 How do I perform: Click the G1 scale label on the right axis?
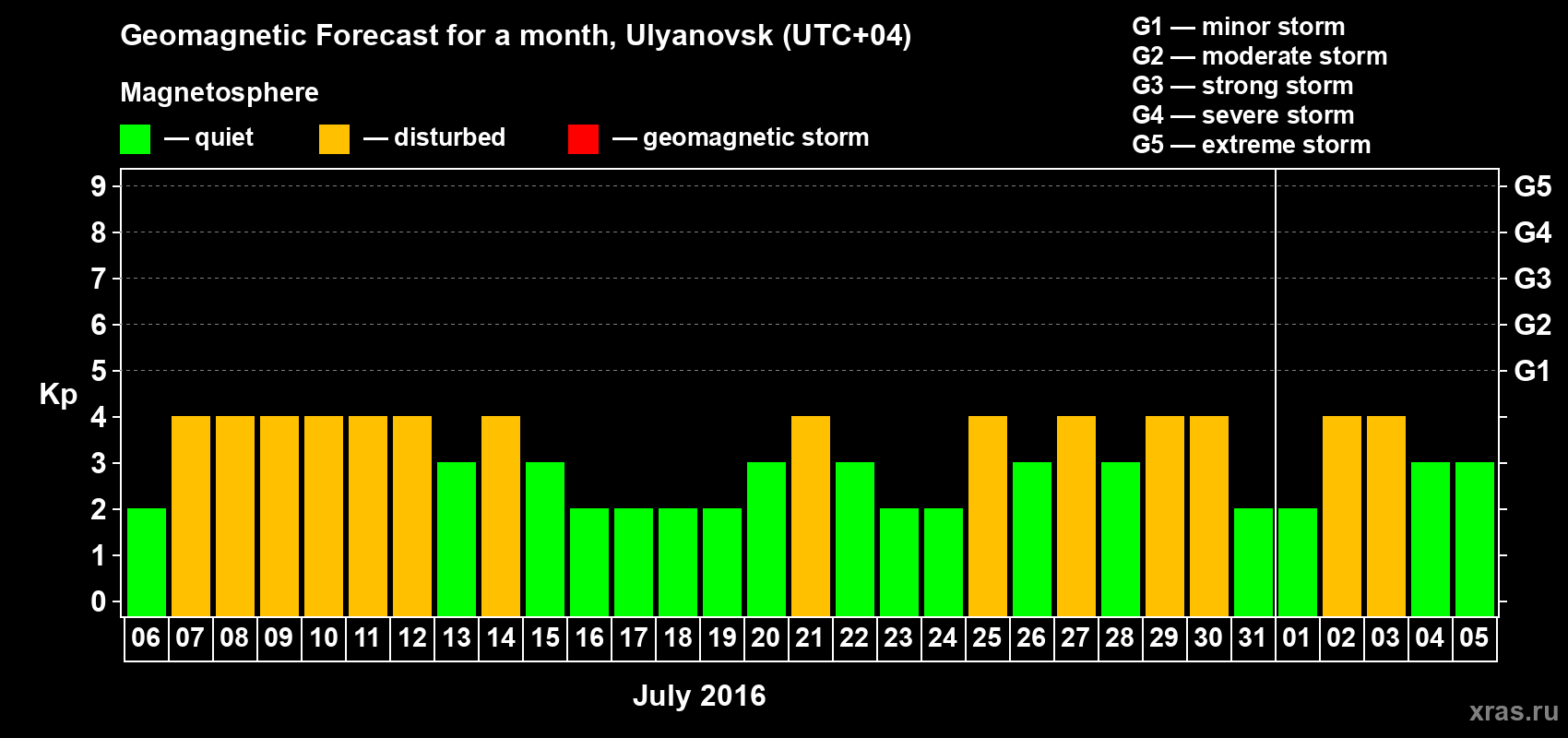[x=1532, y=371]
